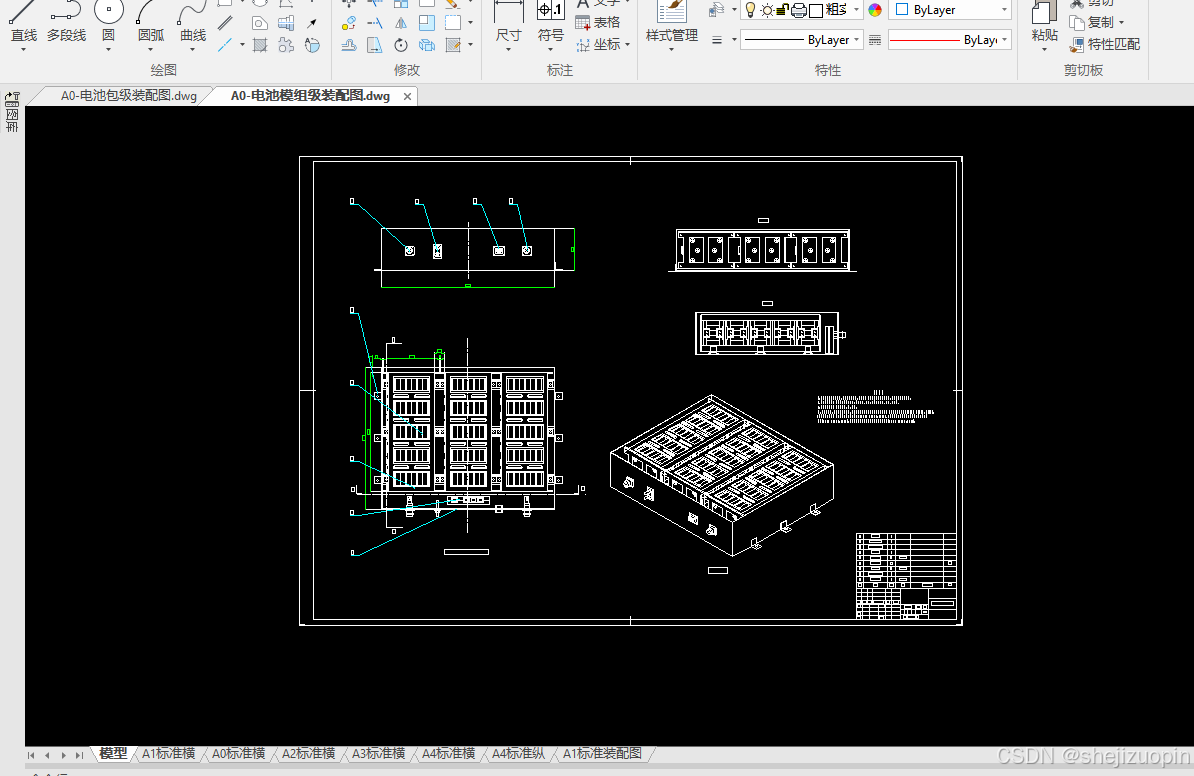Image resolution: width=1194 pixels, height=776 pixels.
Task: Switch to the A4标准纵 layout tab
Action: (519, 754)
